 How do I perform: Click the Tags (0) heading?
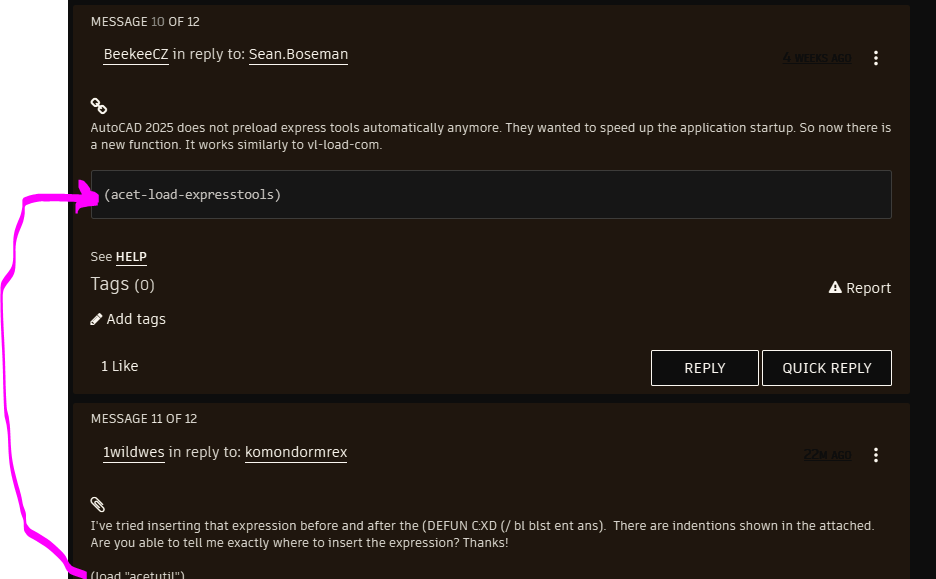(122, 284)
